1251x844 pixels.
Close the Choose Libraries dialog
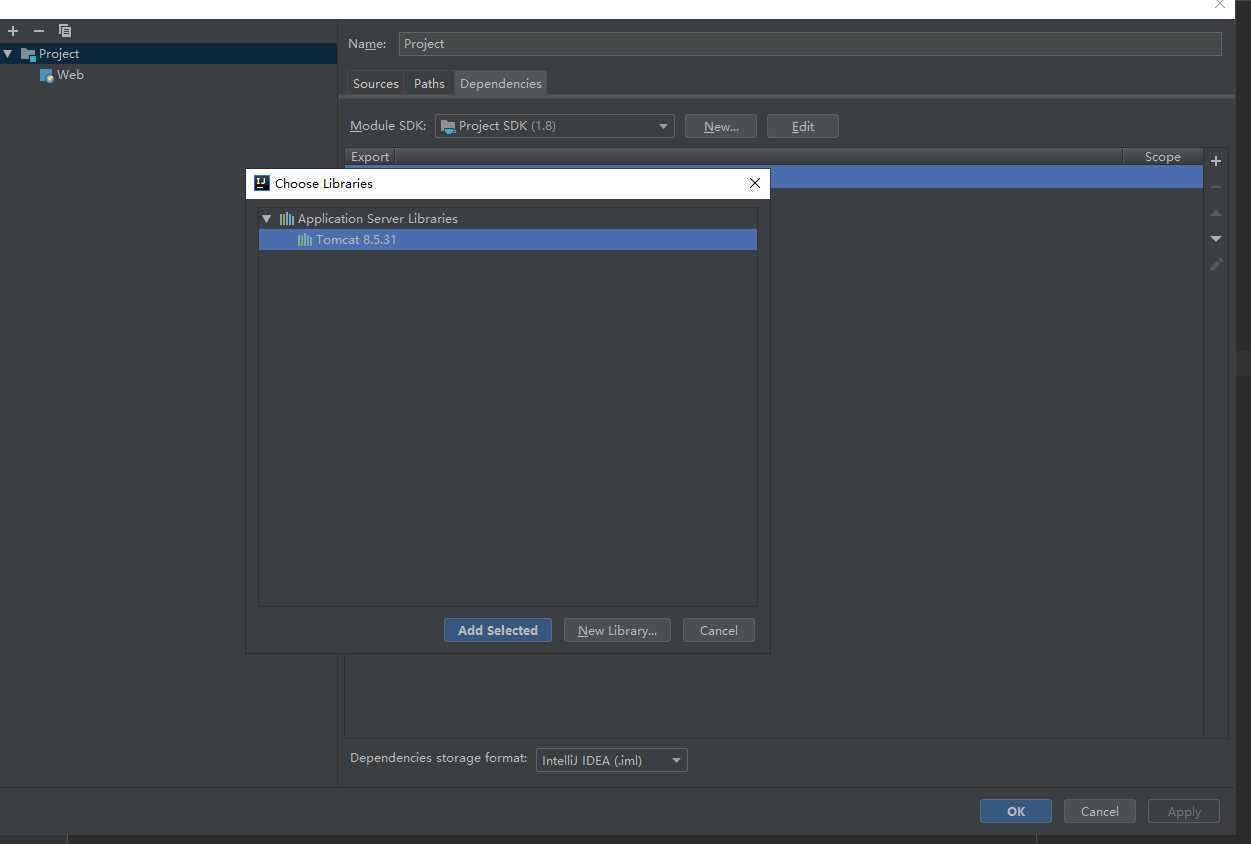(x=755, y=183)
